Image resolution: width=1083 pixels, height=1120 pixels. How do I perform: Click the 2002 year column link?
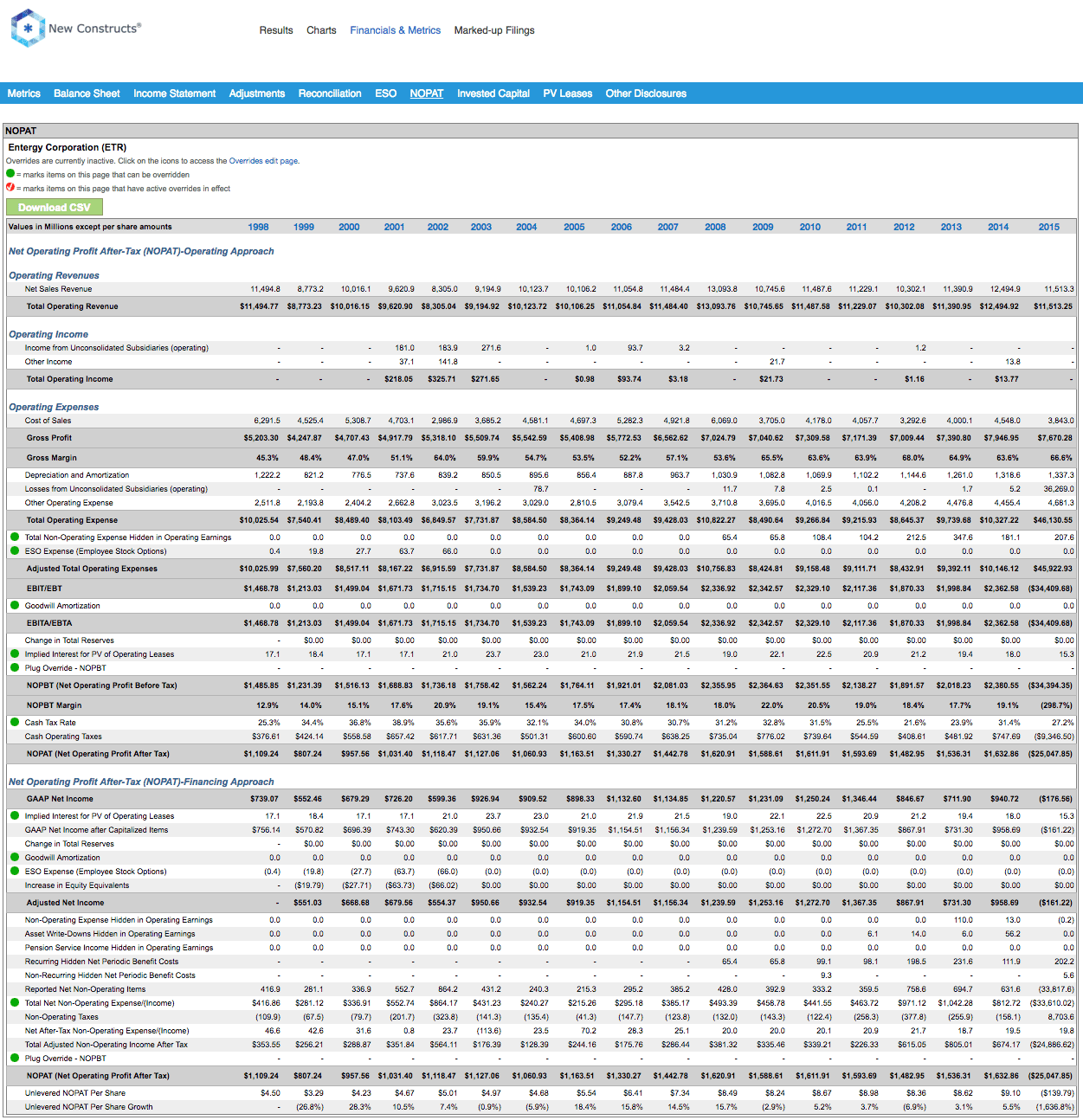pos(438,227)
